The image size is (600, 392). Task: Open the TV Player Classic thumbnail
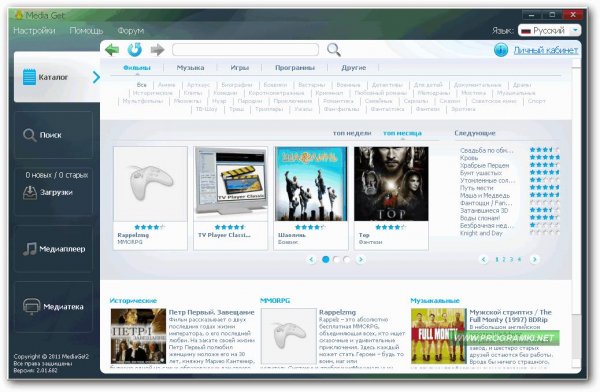(x=231, y=184)
